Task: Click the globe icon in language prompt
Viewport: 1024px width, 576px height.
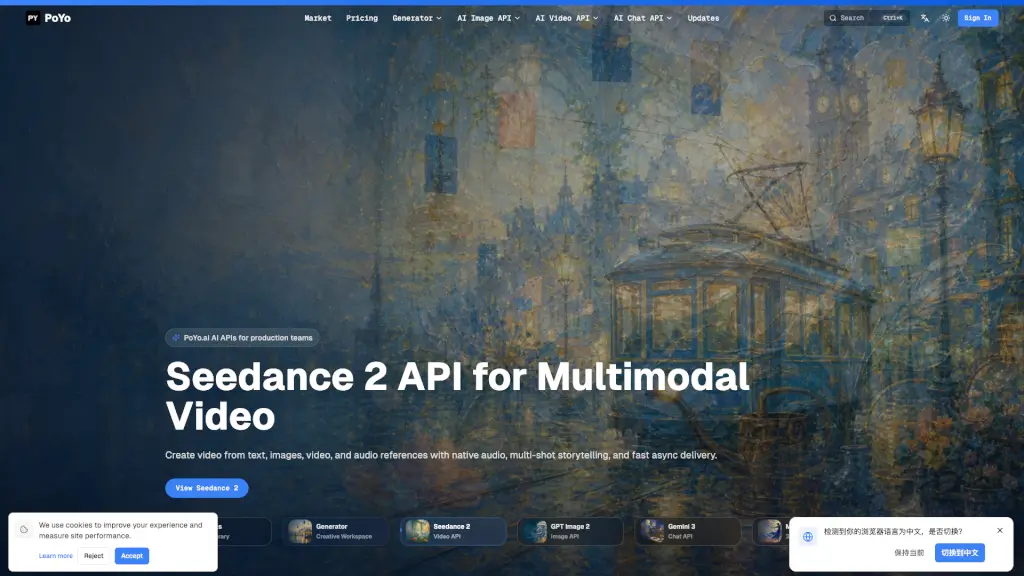Action: pos(808,536)
